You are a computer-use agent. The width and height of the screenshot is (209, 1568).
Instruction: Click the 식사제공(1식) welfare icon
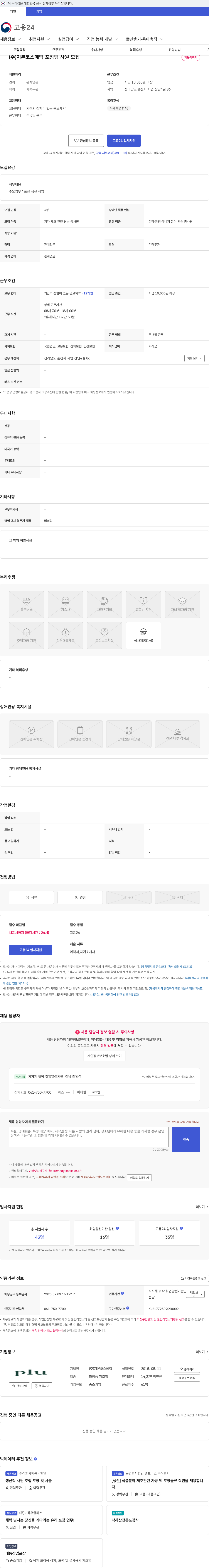tap(143, 636)
